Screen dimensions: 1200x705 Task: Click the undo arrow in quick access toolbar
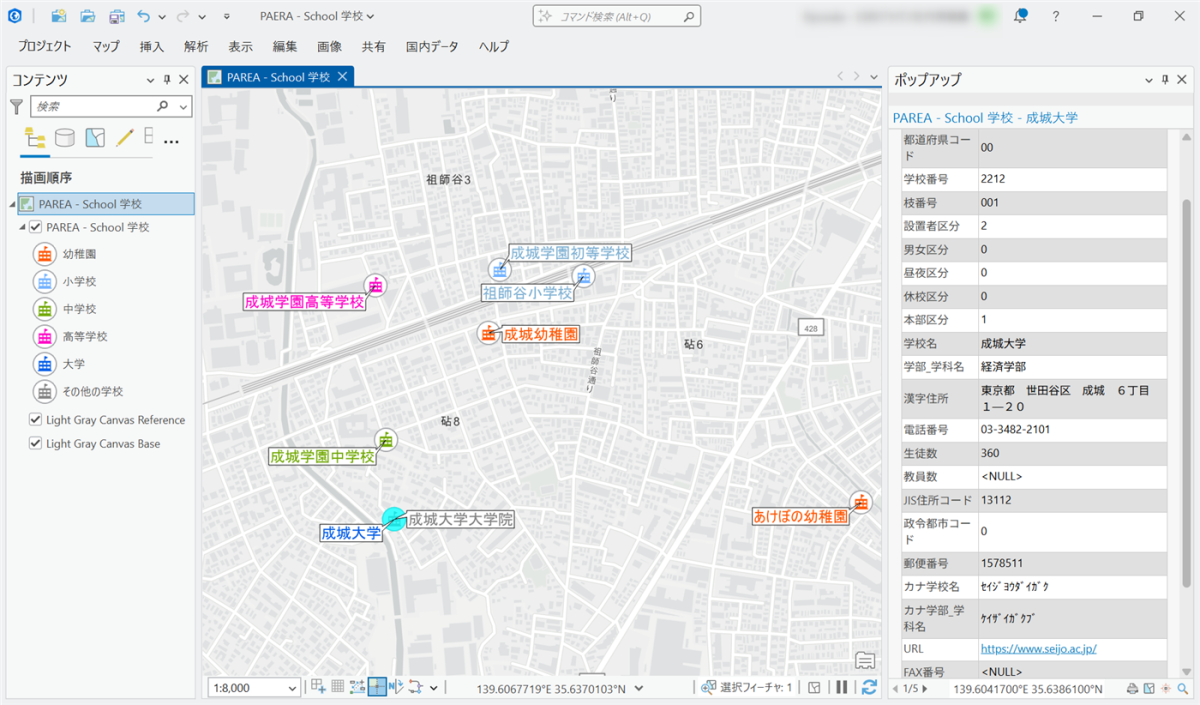point(144,16)
